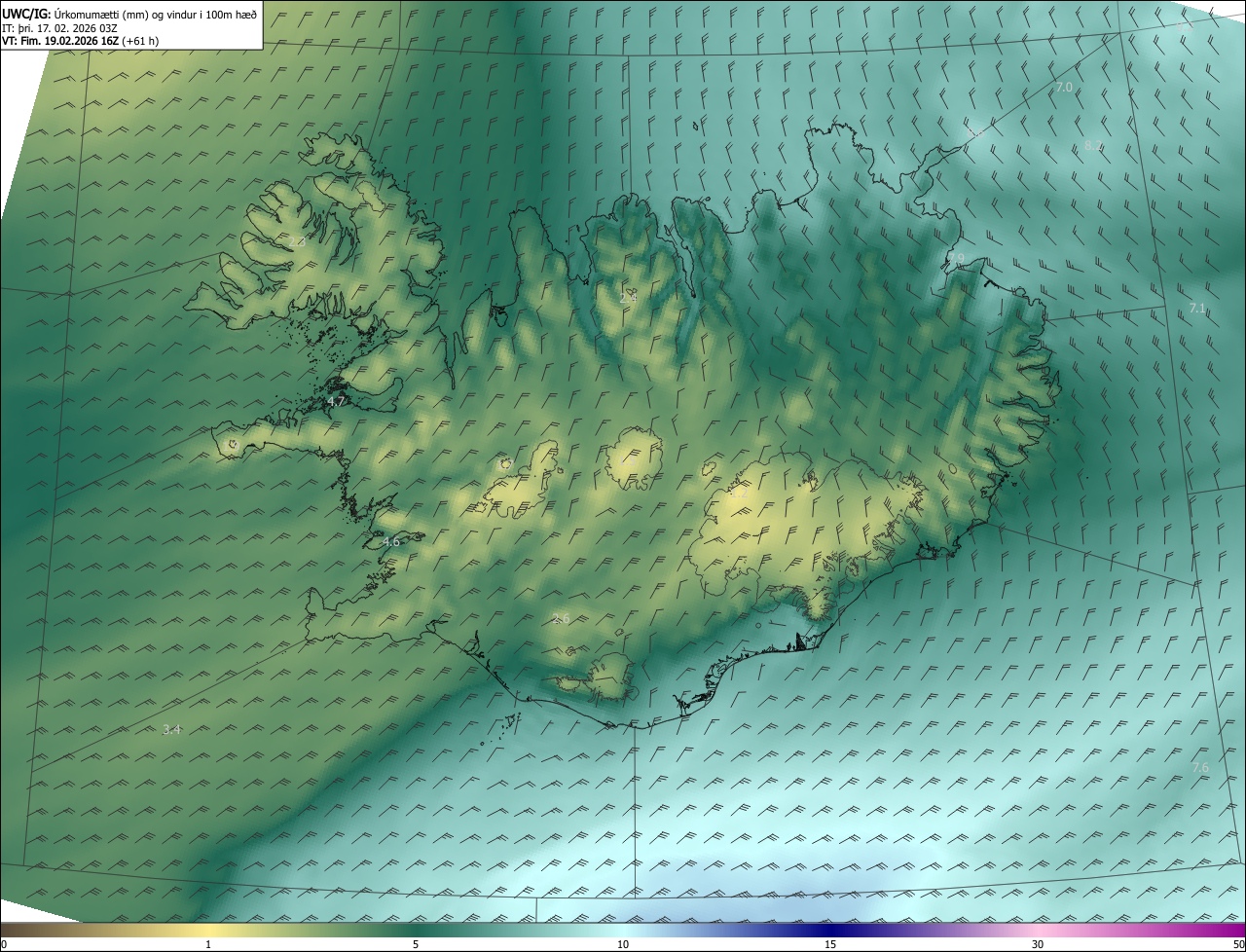The image size is (1246, 952).
Task: Click the 7.1 value on the map
Action: [x=1197, y=309]
